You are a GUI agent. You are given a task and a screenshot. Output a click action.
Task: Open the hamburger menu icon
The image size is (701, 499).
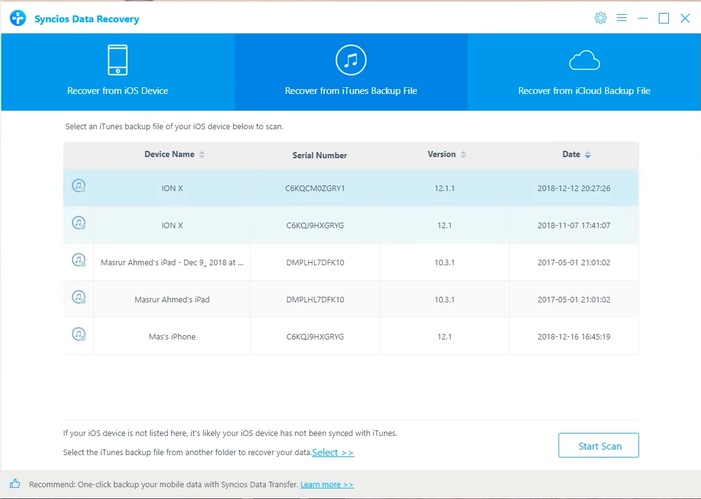coord(621,18)
